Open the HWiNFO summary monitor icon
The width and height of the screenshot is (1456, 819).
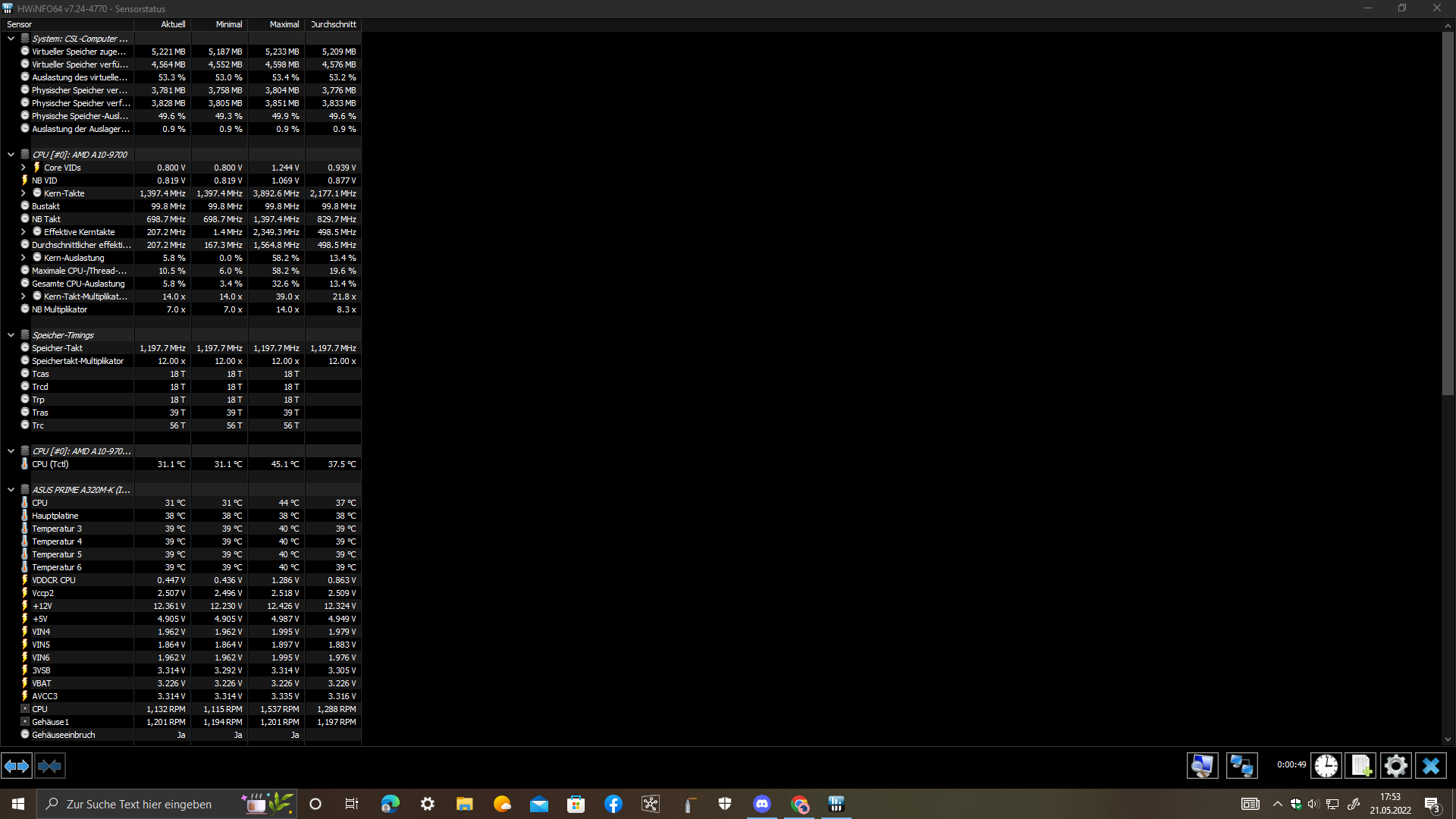[x=1202, y=766]
